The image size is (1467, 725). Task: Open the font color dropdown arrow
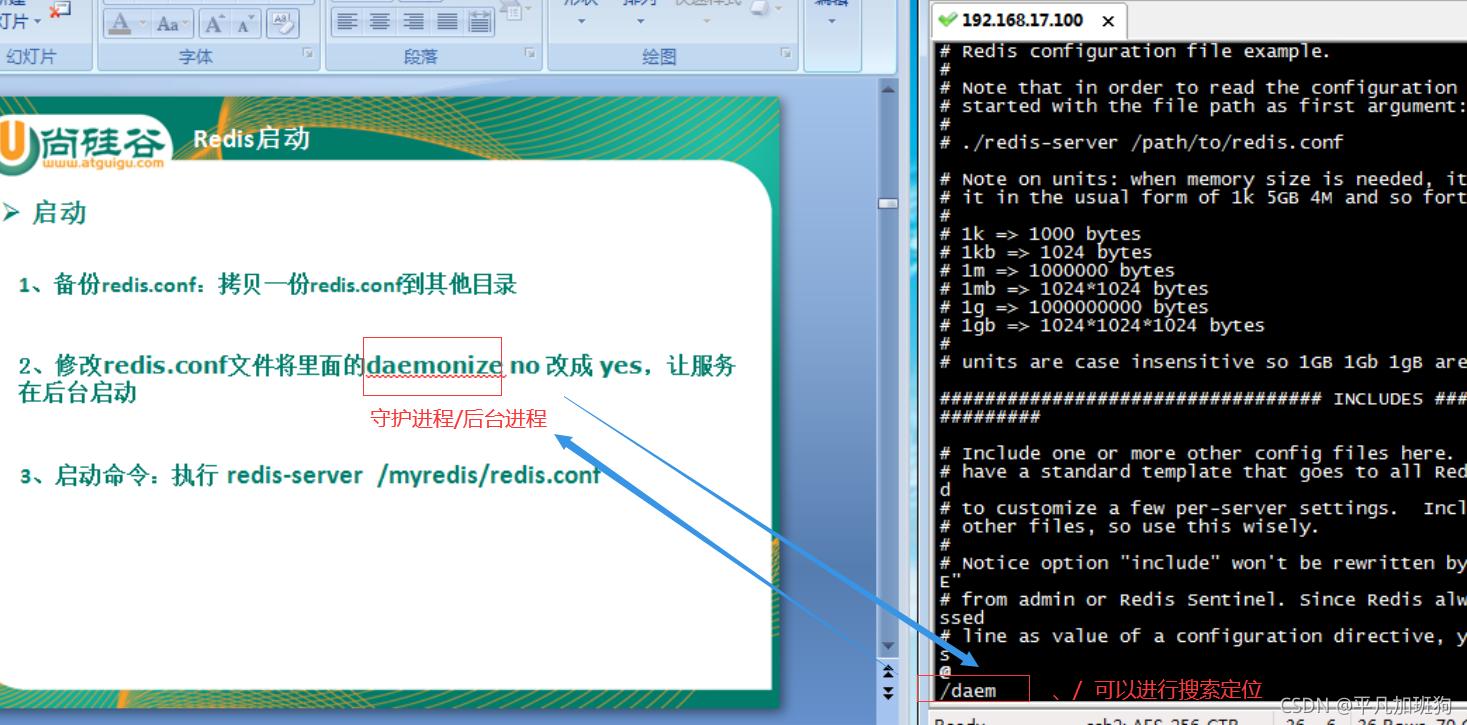(142, 23)
